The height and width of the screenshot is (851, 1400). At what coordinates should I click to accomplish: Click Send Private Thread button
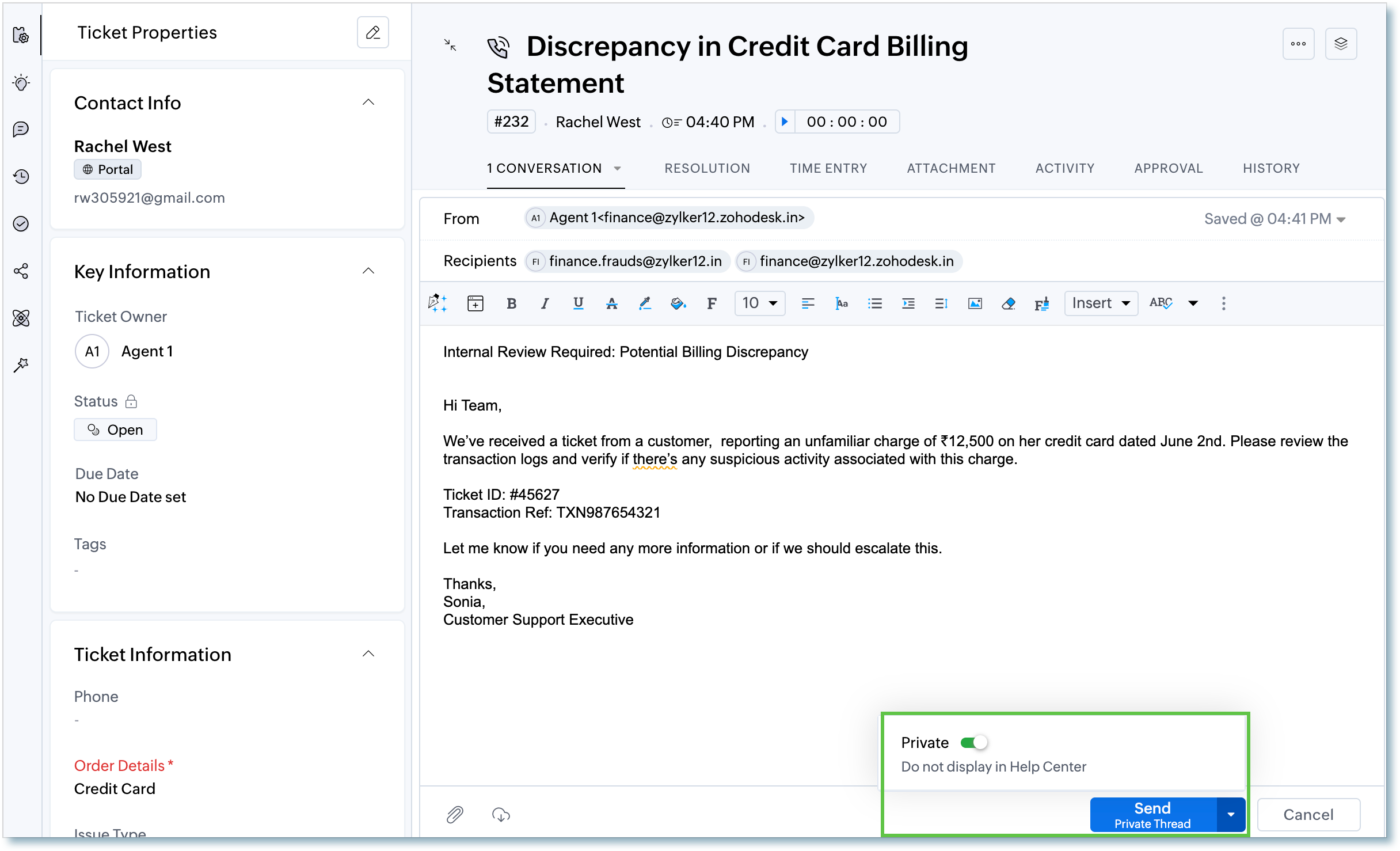point(1152,814)
